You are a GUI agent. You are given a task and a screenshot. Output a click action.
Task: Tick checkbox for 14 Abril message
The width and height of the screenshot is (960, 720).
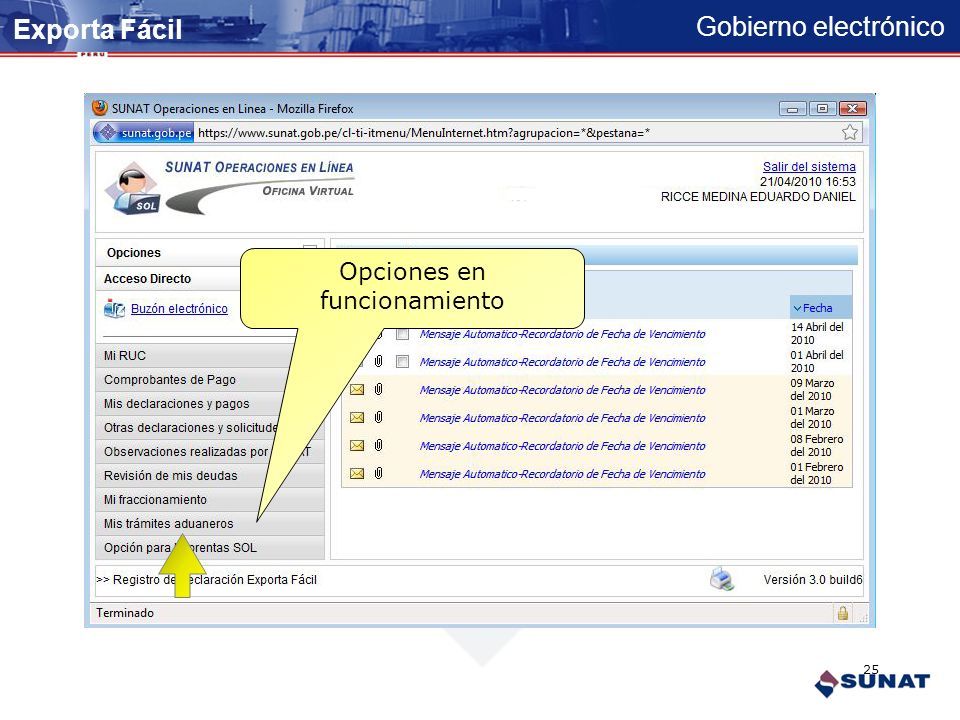(402, 334)
